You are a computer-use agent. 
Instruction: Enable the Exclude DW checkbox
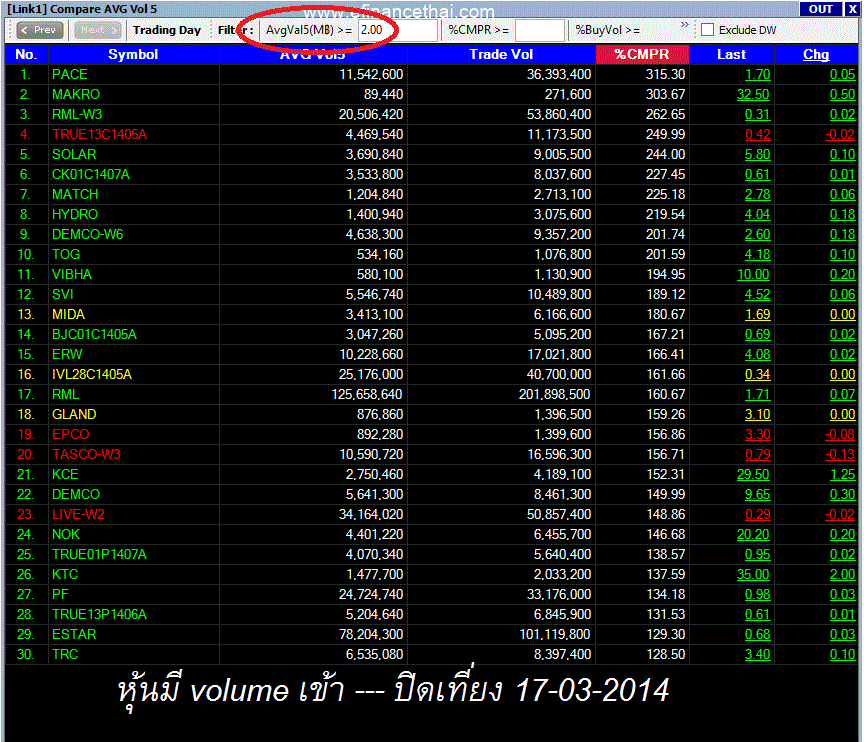[x=708, y=30]
